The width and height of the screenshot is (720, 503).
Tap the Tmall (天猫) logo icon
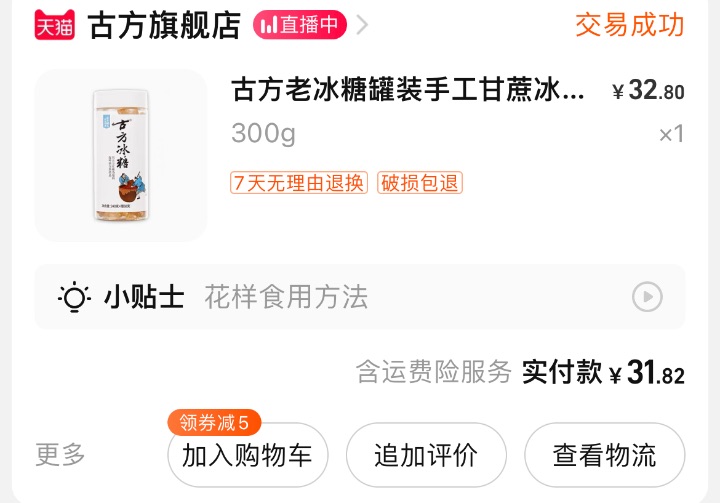pos(55,25)
